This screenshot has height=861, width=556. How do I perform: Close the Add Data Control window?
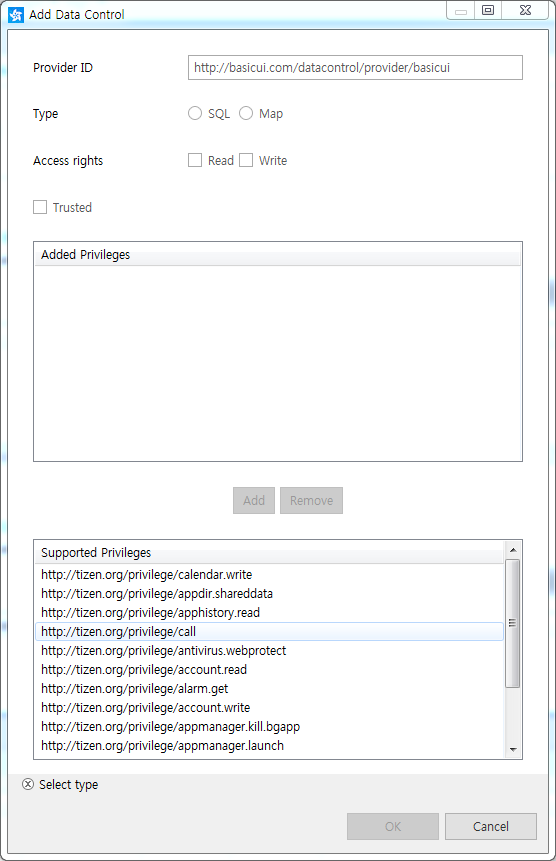click(x=525, y=10)
